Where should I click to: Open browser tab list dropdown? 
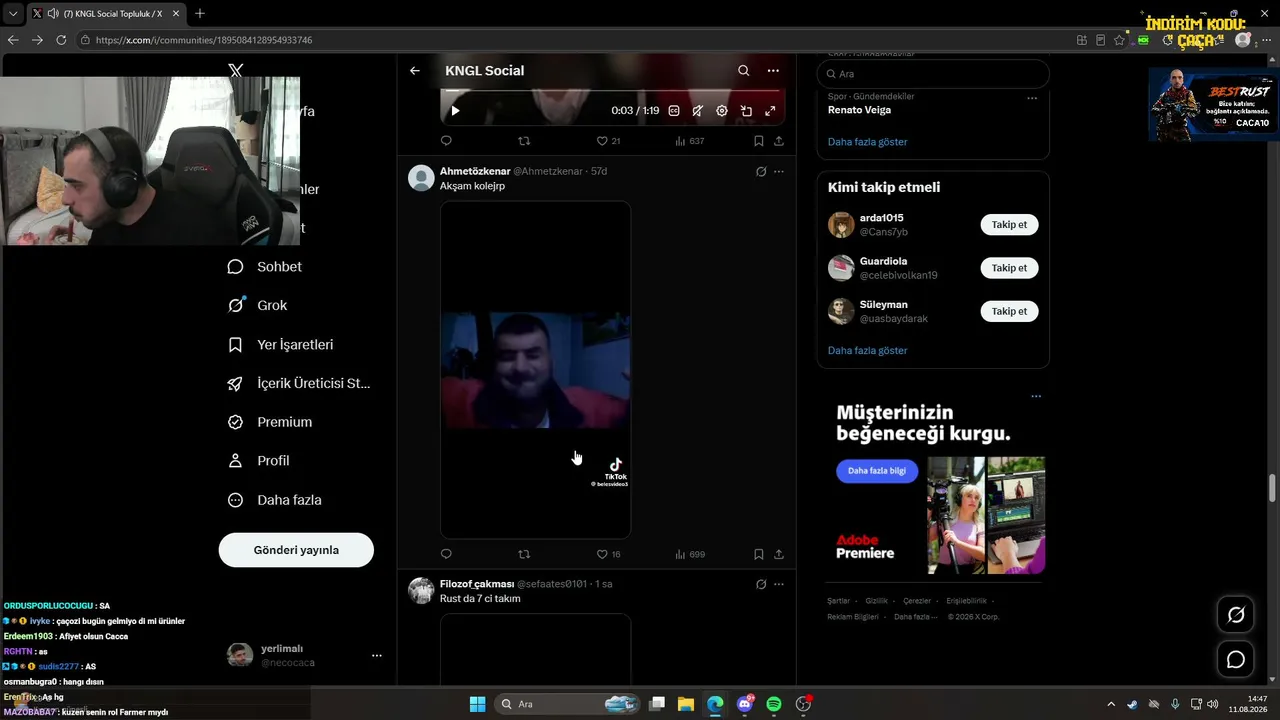13,14
